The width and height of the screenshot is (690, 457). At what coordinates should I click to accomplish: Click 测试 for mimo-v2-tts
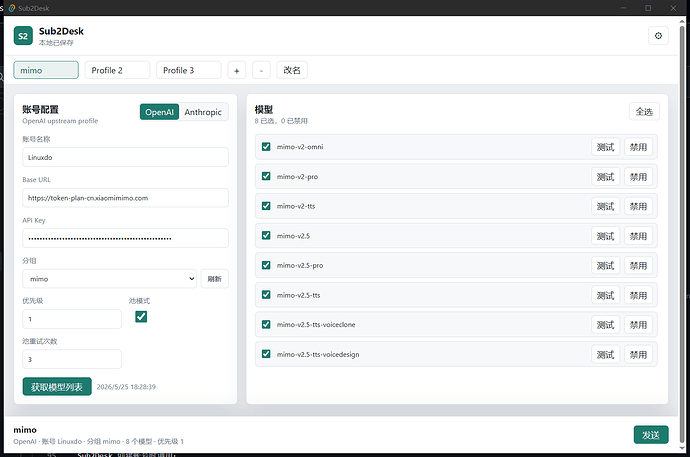pyautogui.click(x=606, y=206)
